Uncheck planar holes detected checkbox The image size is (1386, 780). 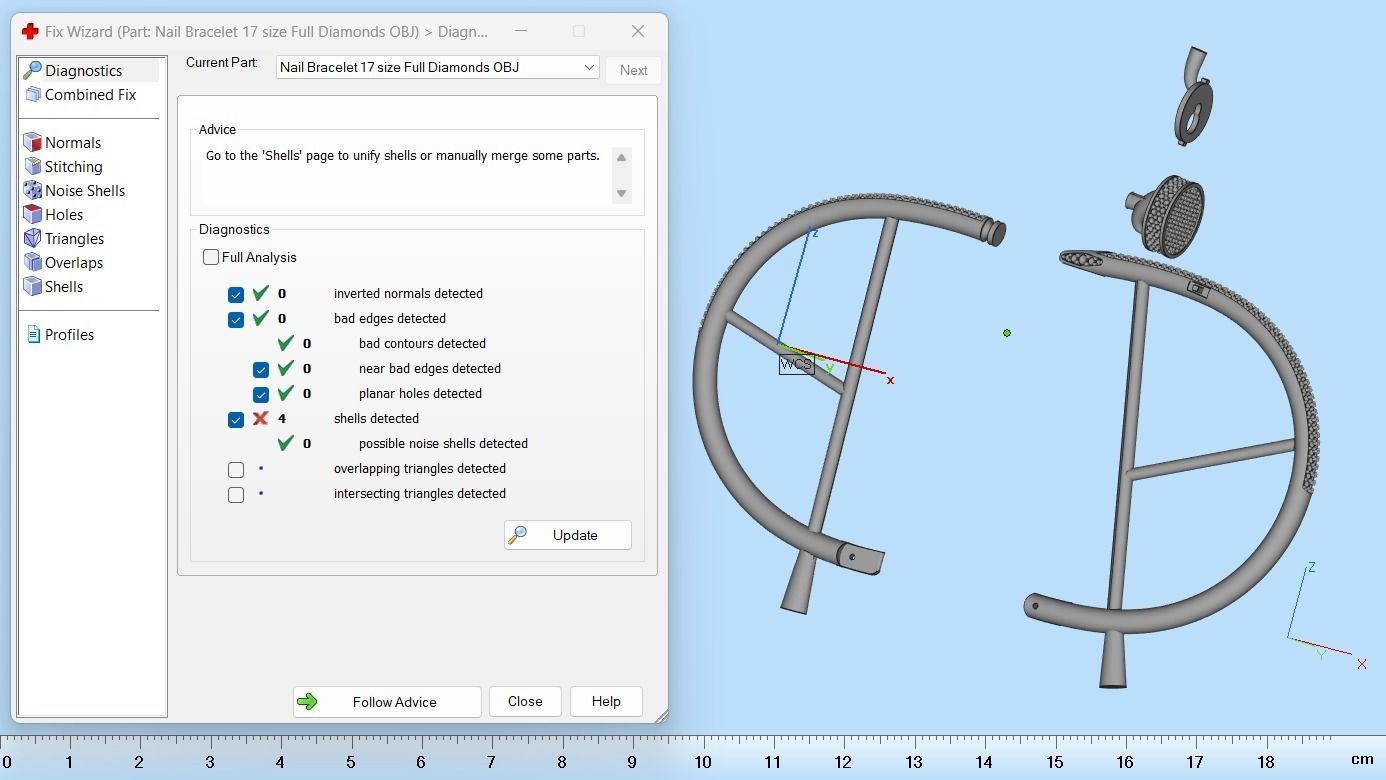[261, 394]
